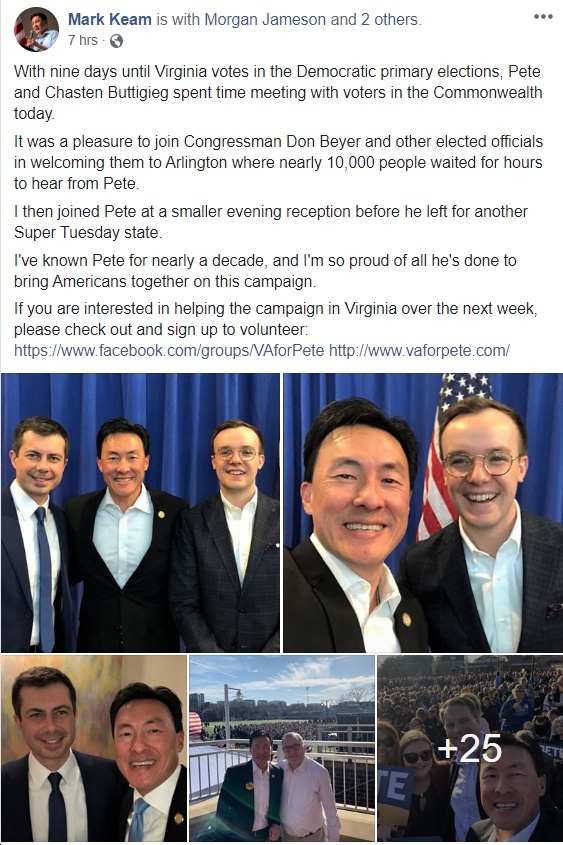Open the outdoor balcony crowd photo
This screenshot has width=563, height=845.
pos(282,748)
